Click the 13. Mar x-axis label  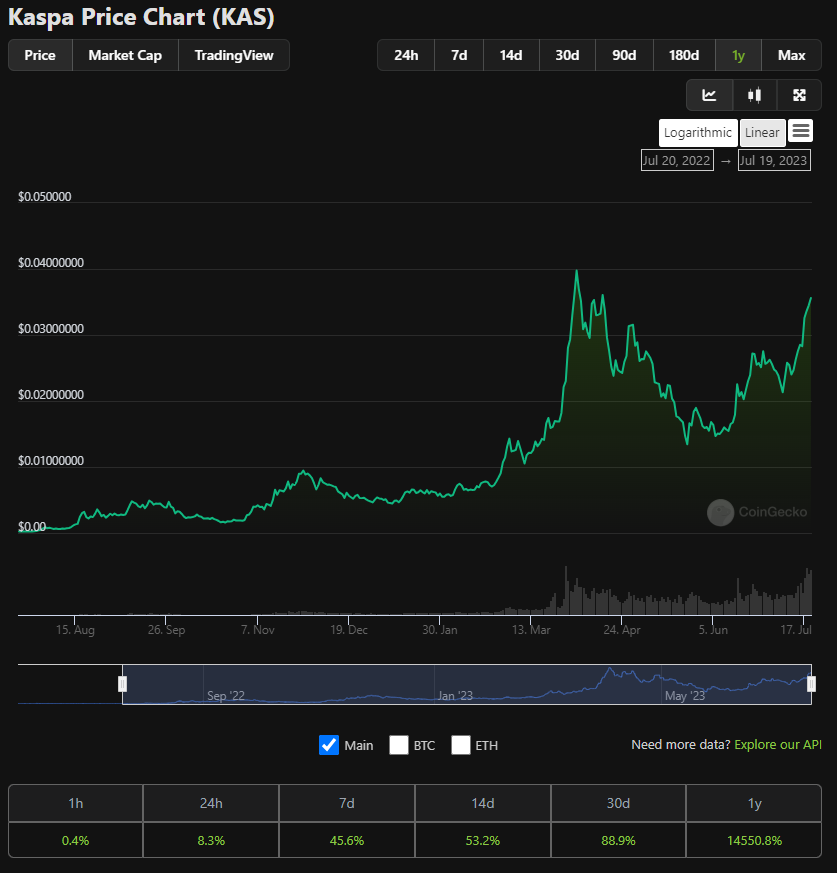(531, 630)
